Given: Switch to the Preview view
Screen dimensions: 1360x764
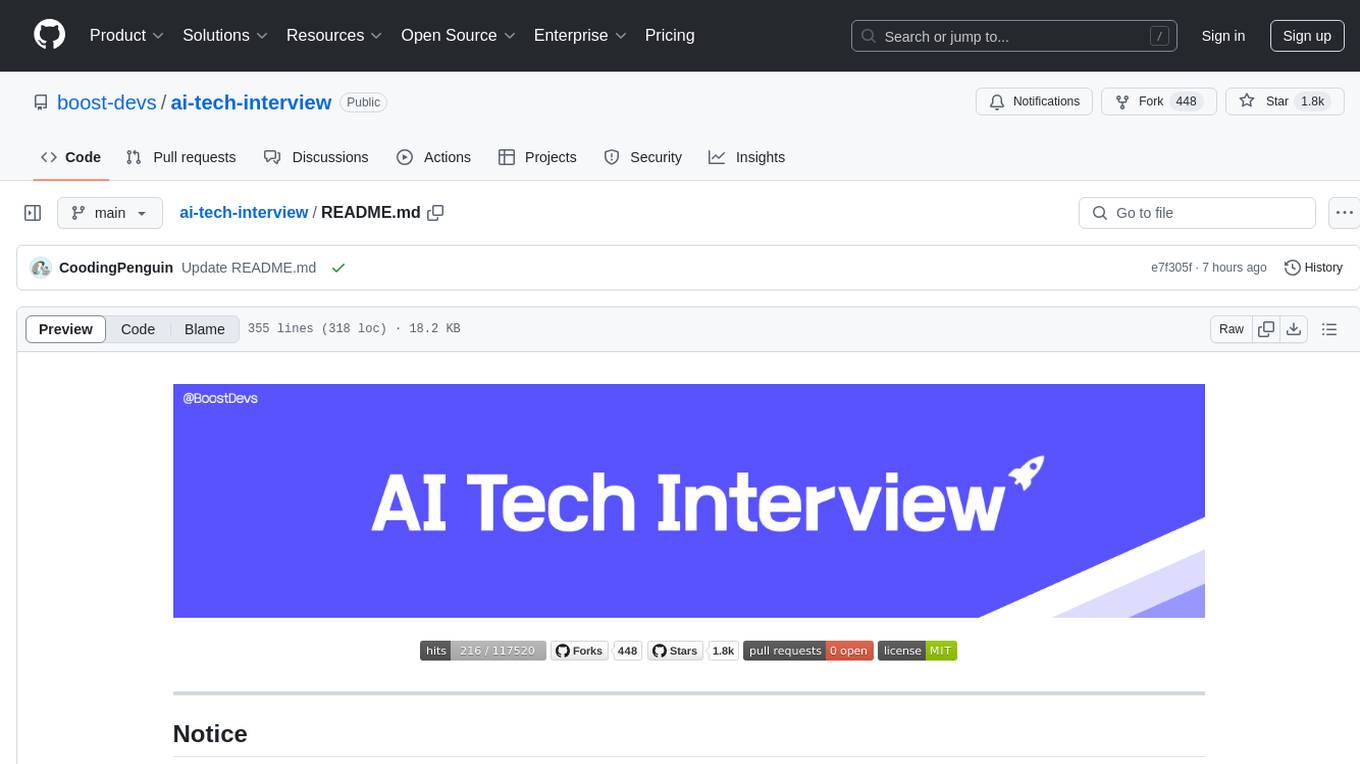Looking at the screenshot, I should tap(66, 329).
